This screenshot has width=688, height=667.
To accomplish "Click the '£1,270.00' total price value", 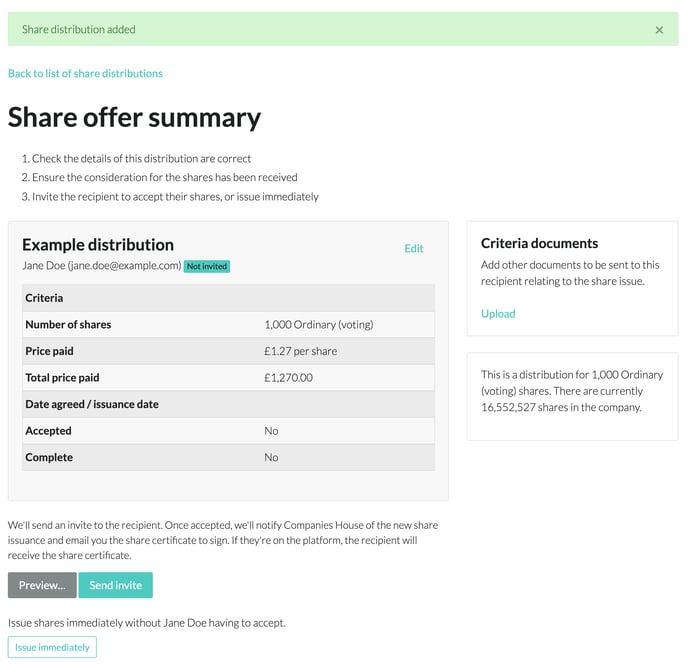I will point(288,378).
